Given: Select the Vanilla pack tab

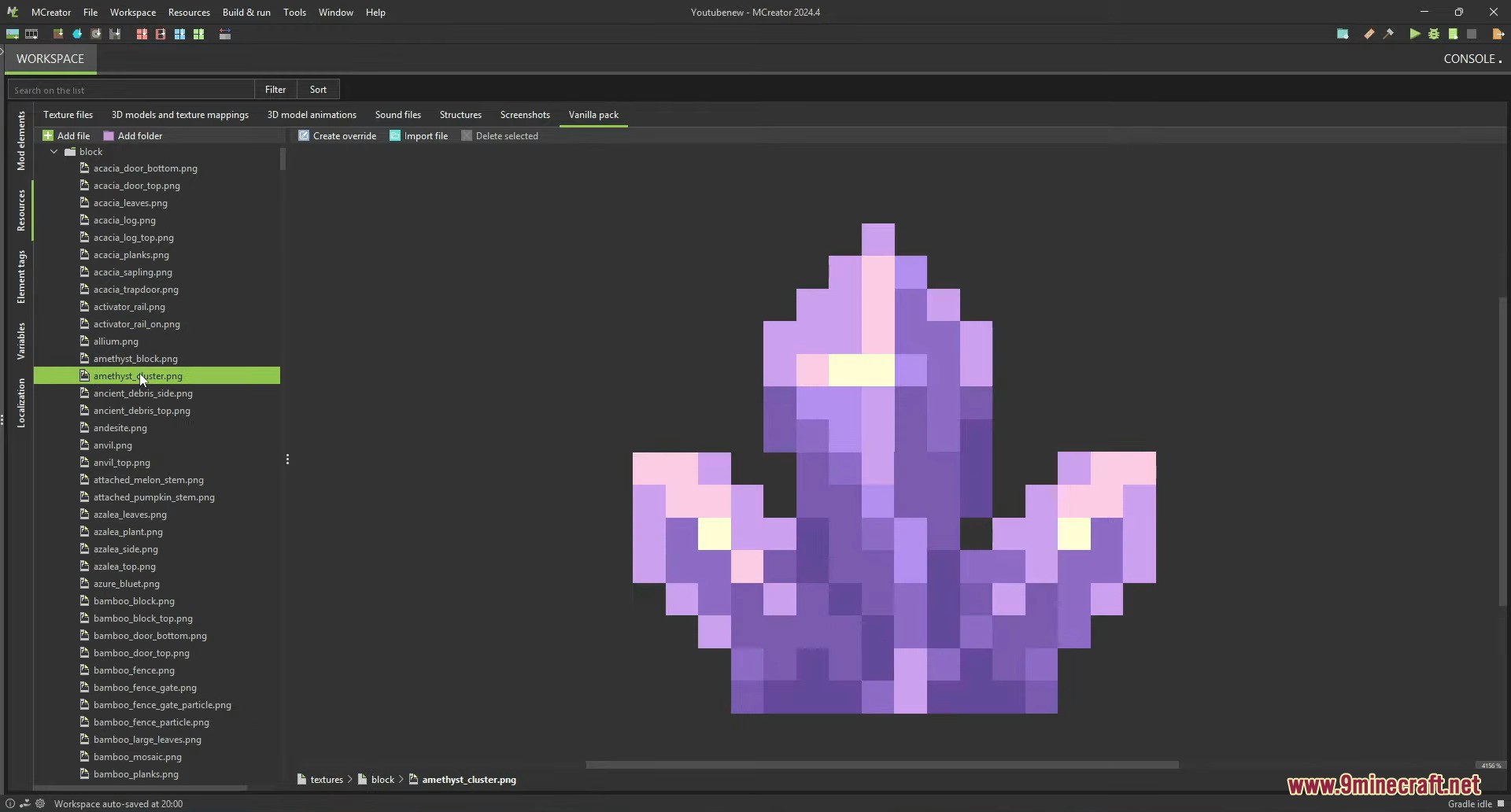Looking at the screenshot, I should [593, 115].
